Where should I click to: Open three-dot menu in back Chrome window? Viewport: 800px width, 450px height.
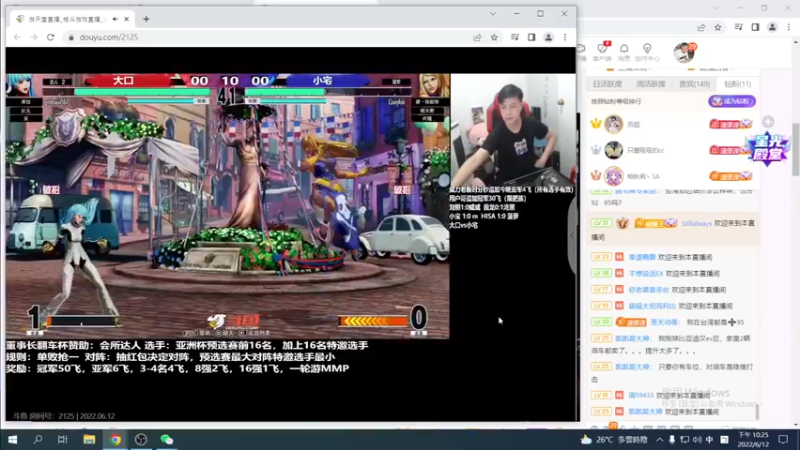point(789,27)
